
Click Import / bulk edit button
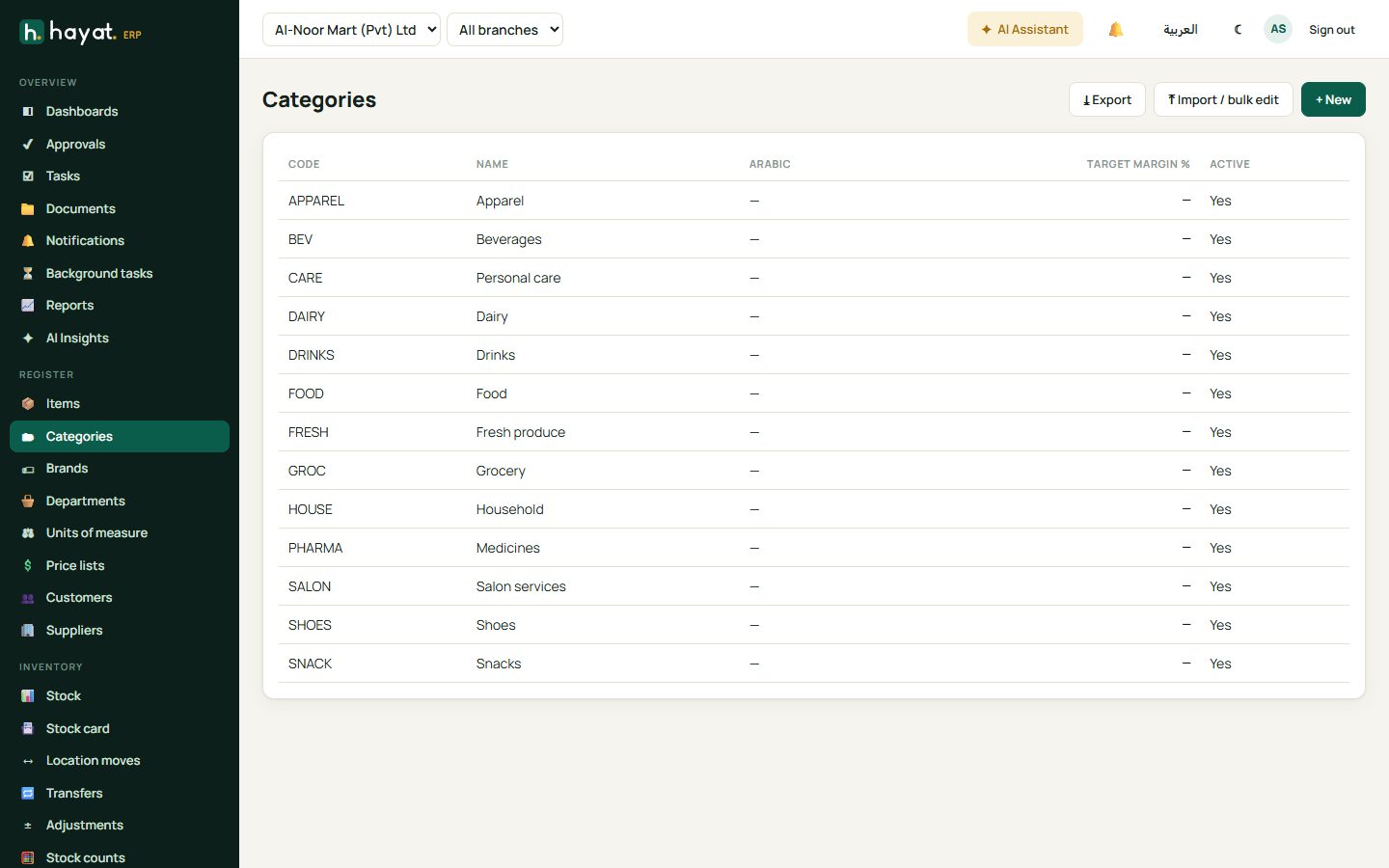pos(1223,99)
